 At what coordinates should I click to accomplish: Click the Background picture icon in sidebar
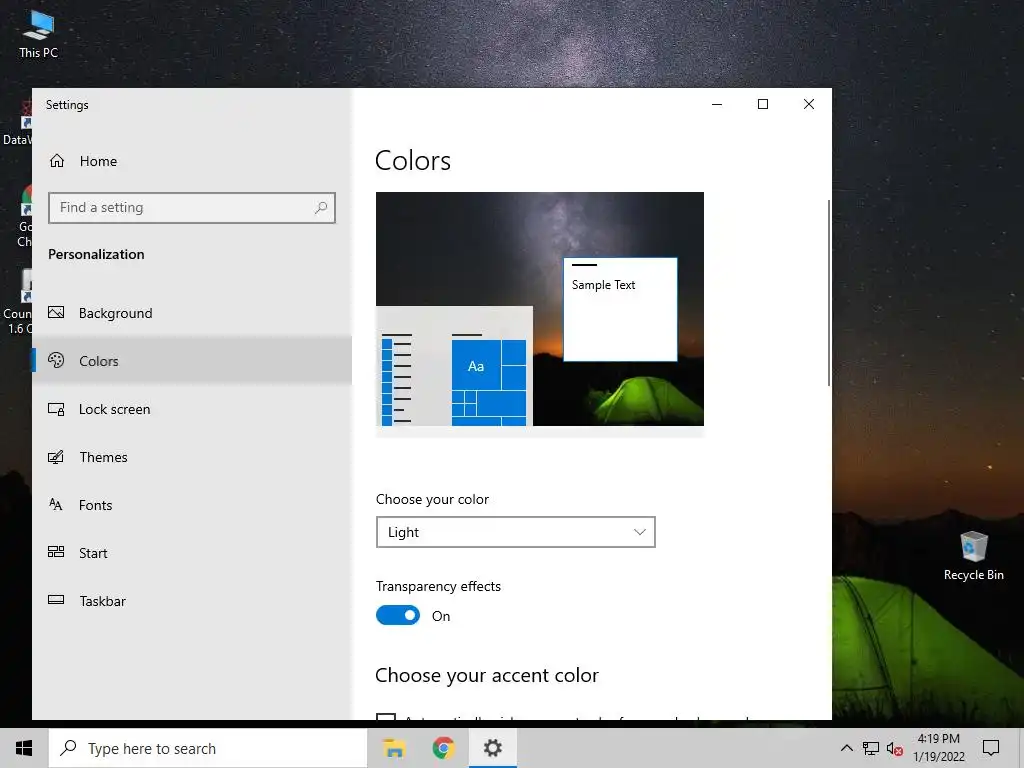(x=56, y=312)
